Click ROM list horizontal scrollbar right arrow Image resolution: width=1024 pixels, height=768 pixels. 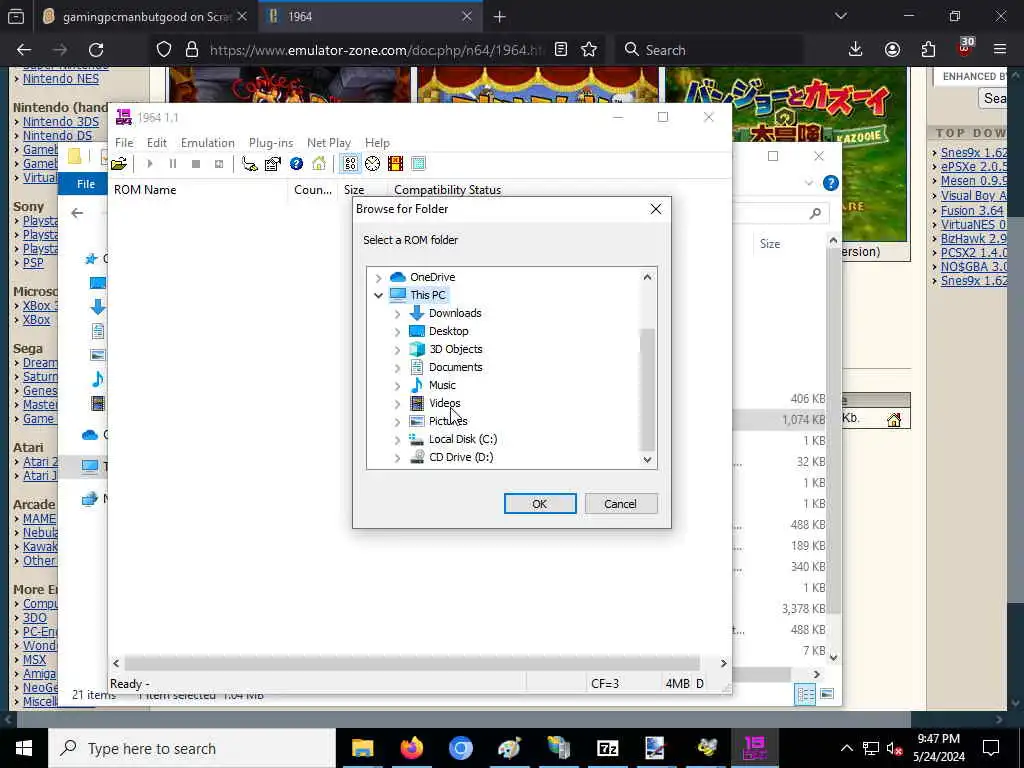tap(723, 664)
